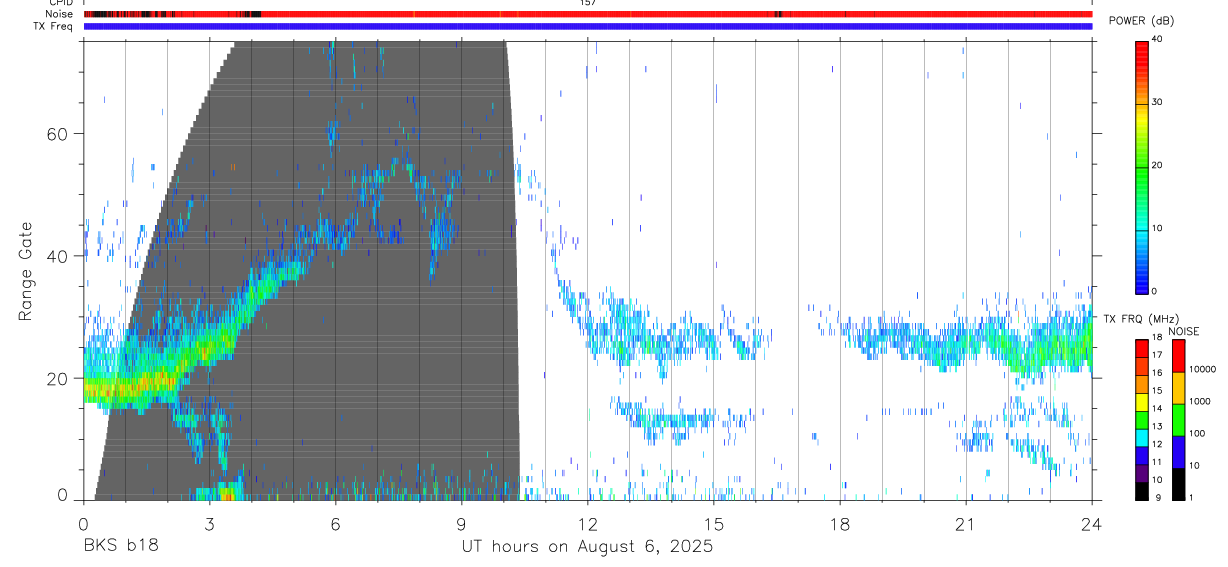Click the 12 tick on UT hours axis
The height and width of the screenshot is (567, 1228).
587,523
